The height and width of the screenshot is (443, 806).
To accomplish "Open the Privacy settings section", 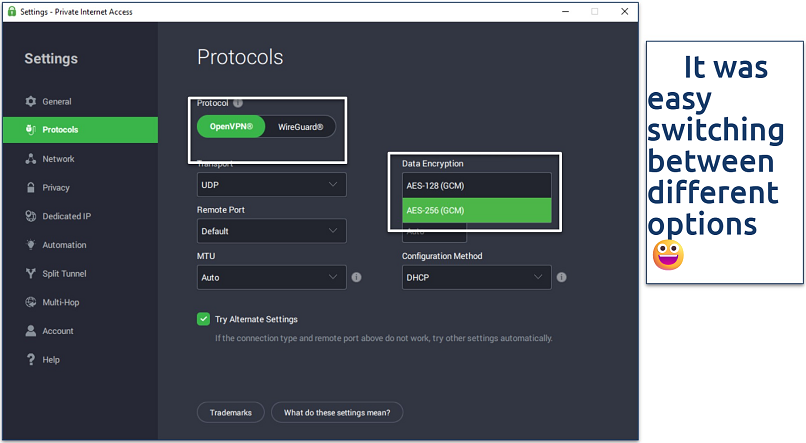I will pyautogui.click(x=80, y=188).
